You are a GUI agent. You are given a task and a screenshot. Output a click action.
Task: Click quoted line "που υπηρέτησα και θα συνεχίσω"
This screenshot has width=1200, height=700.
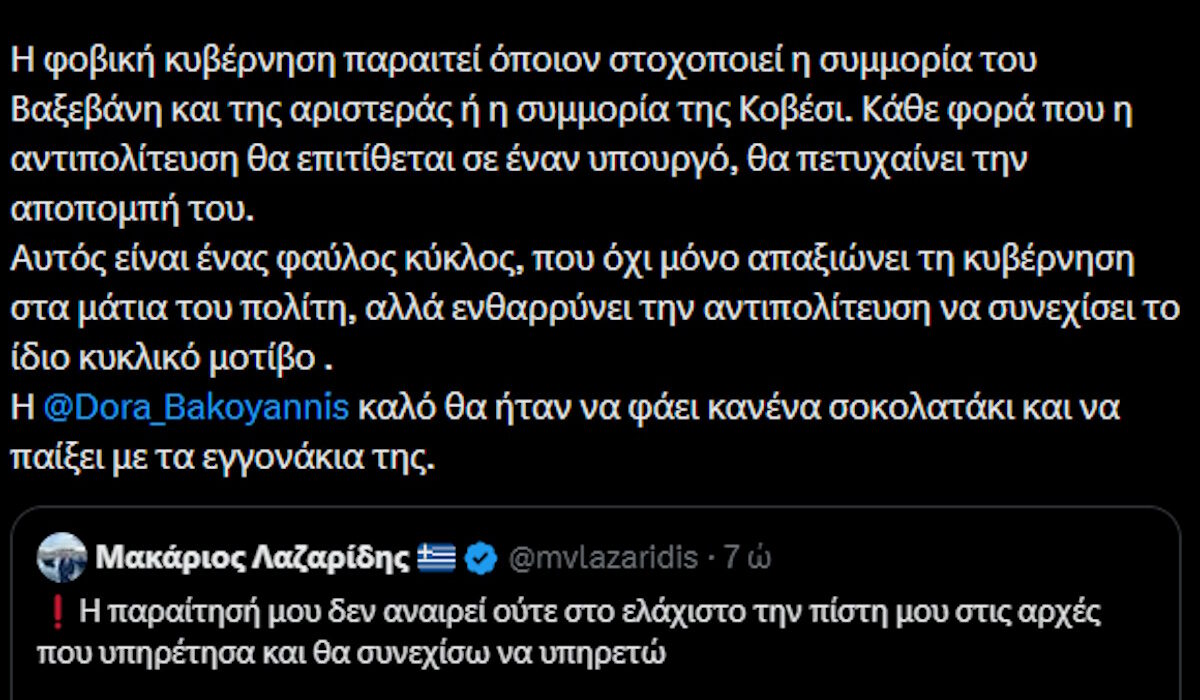tap(350, 653)
